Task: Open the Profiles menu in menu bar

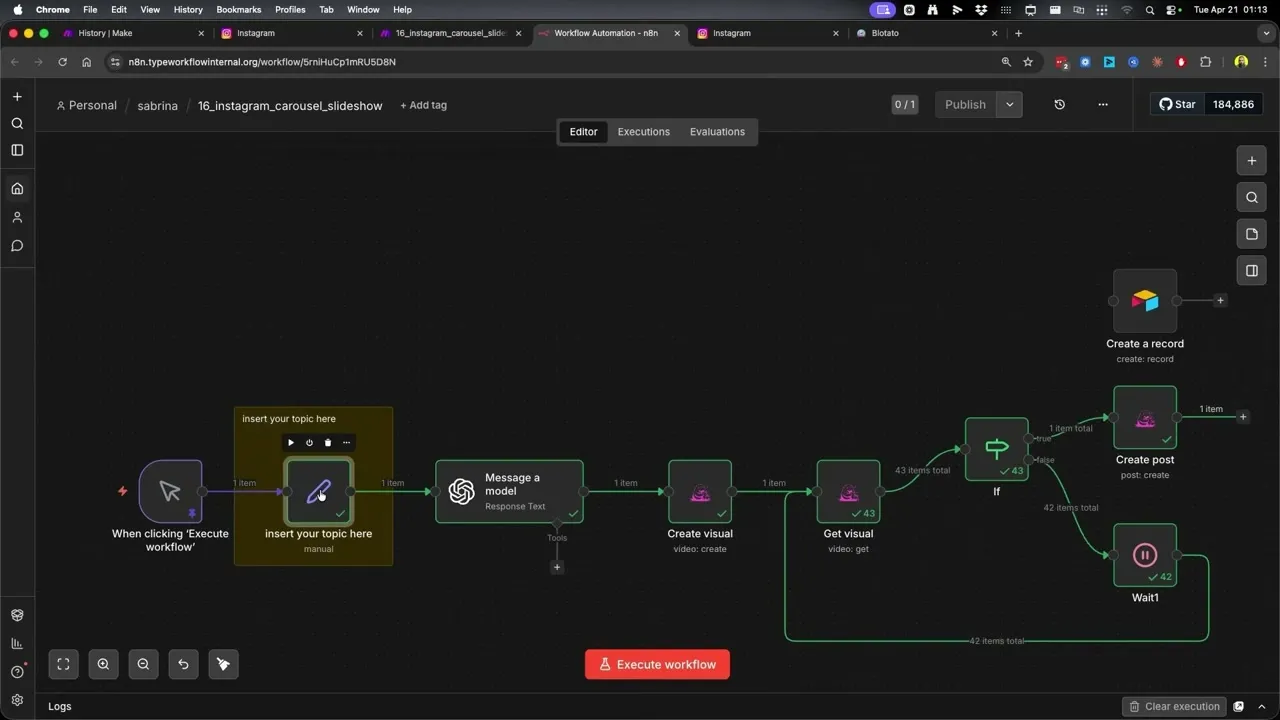Action: (290, 9)
